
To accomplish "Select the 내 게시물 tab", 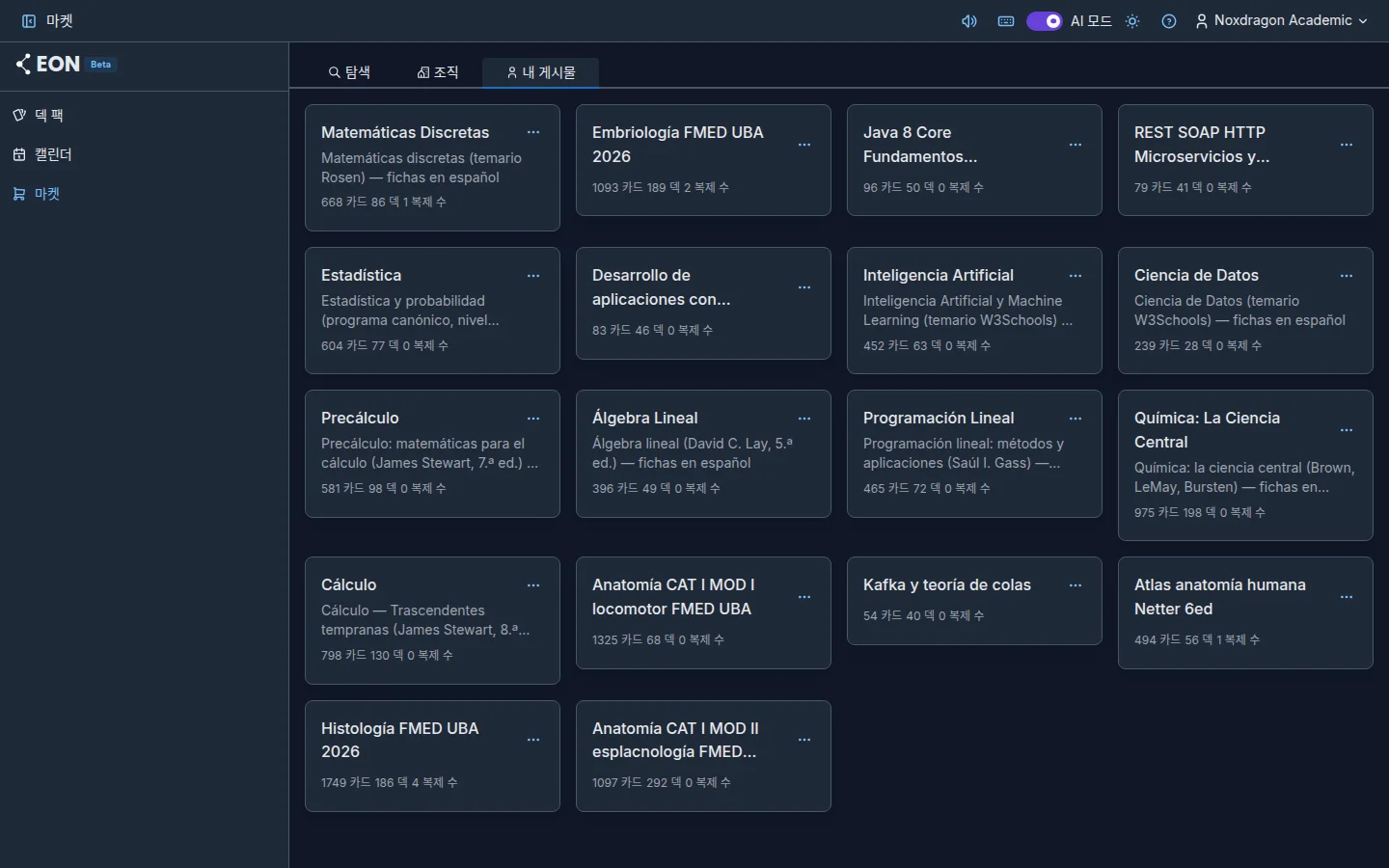I will tap(541, 72).
